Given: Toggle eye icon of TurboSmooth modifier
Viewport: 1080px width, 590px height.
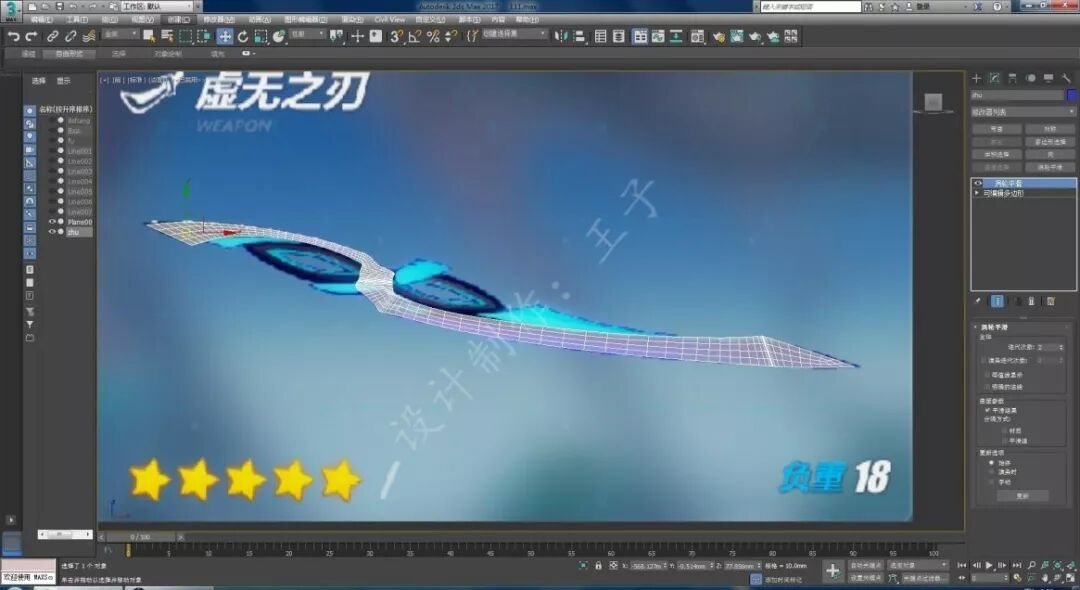Looking at the screenshot, I should click(x=978, y=183).
